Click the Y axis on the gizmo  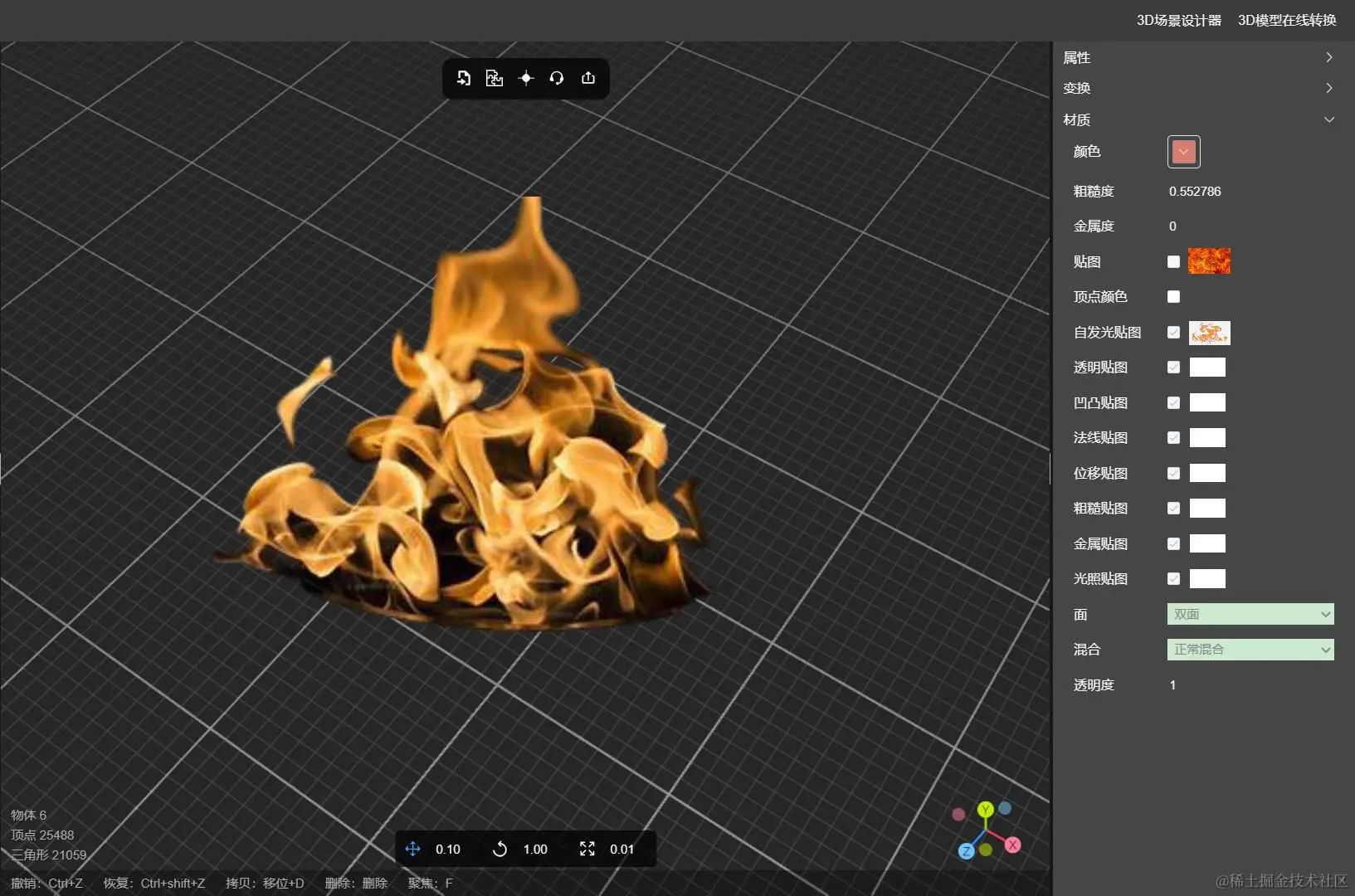(x=985, y=810)
